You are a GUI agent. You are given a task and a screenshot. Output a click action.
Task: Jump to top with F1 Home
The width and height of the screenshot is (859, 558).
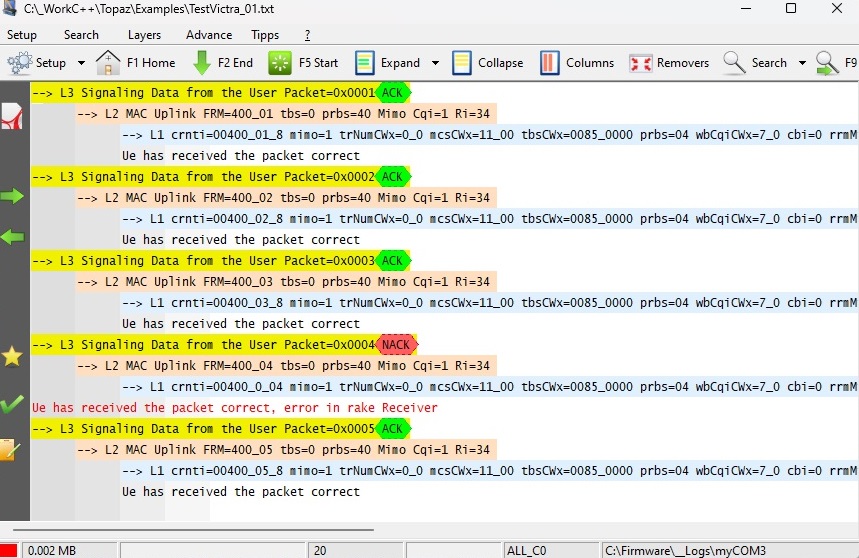(135, 63)
